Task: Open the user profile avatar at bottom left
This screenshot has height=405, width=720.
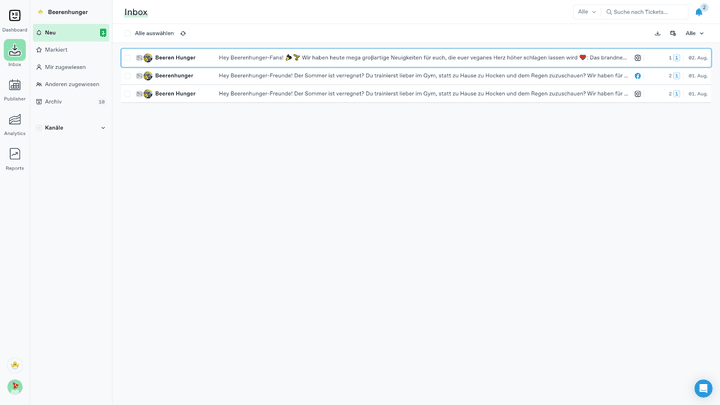Action: click(15, 387)
